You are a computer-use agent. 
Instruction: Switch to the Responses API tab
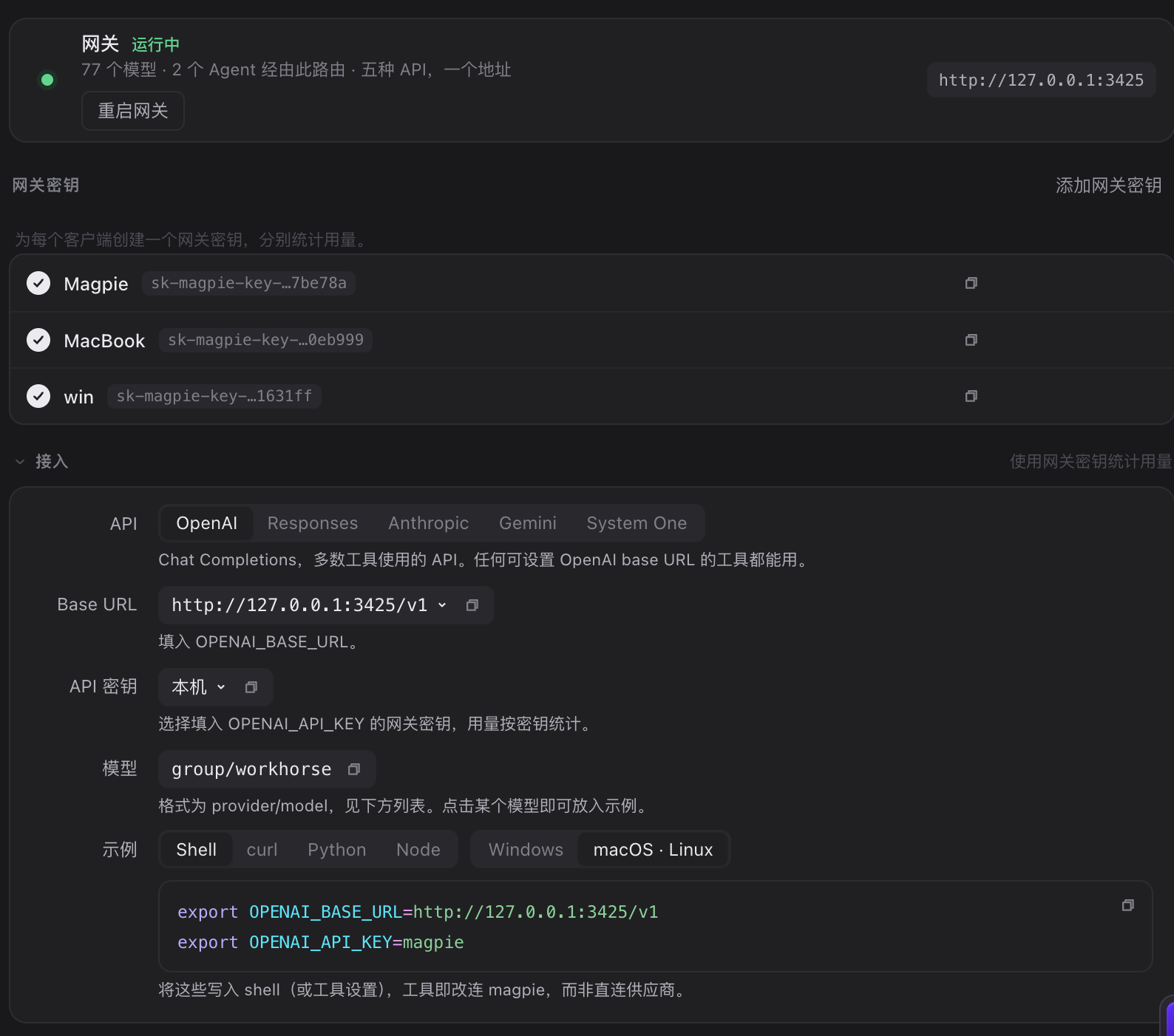point(313,523)
